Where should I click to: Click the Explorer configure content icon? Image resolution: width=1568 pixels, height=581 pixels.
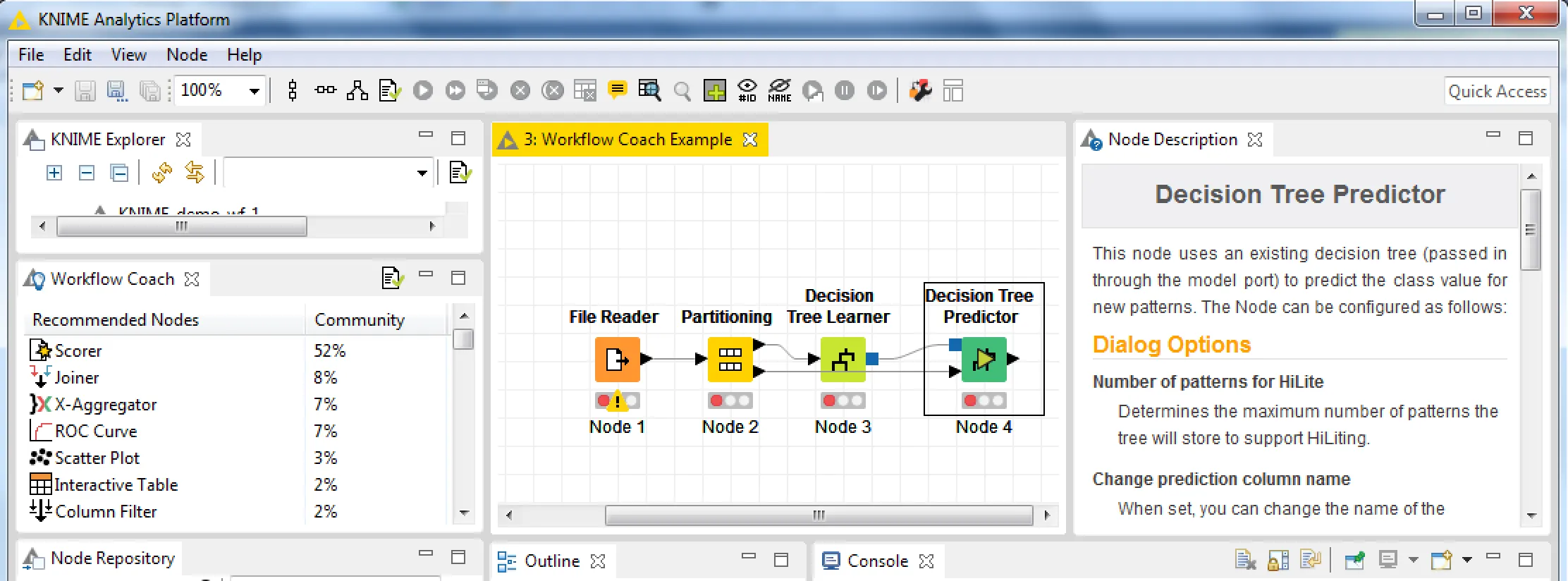pos(460,172)
